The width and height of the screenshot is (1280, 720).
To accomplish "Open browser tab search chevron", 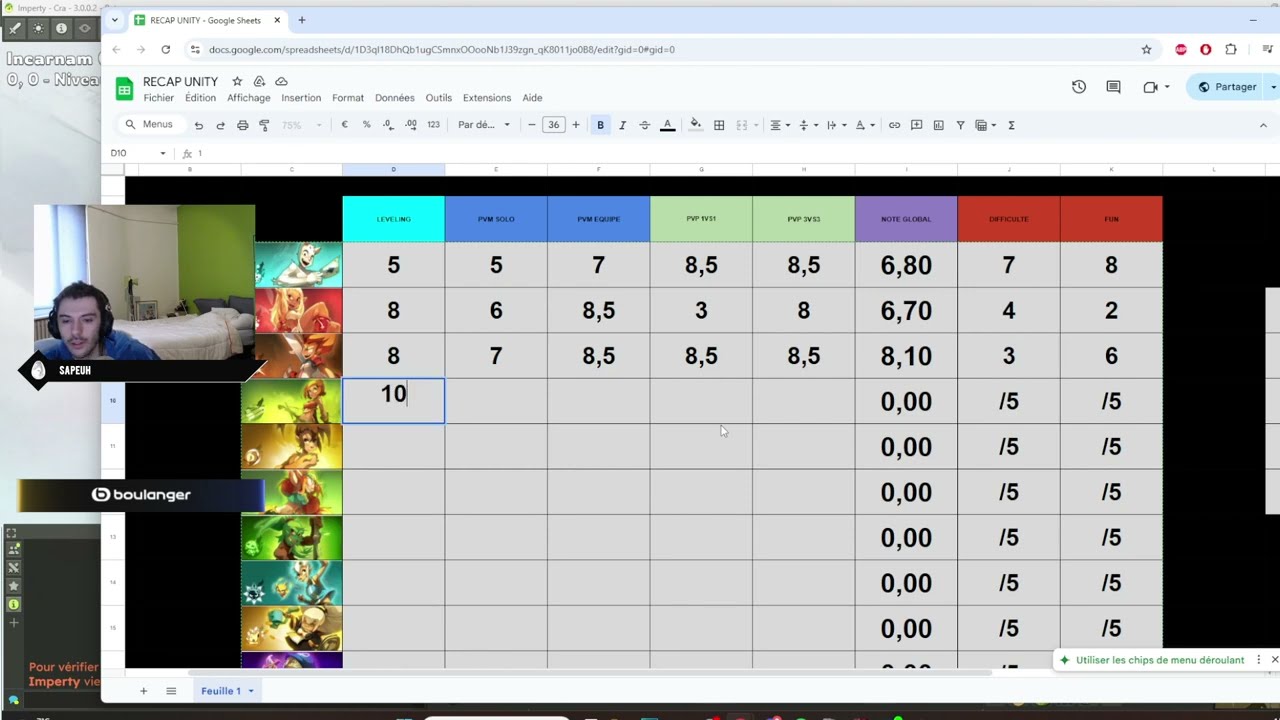I will (114, 20).
